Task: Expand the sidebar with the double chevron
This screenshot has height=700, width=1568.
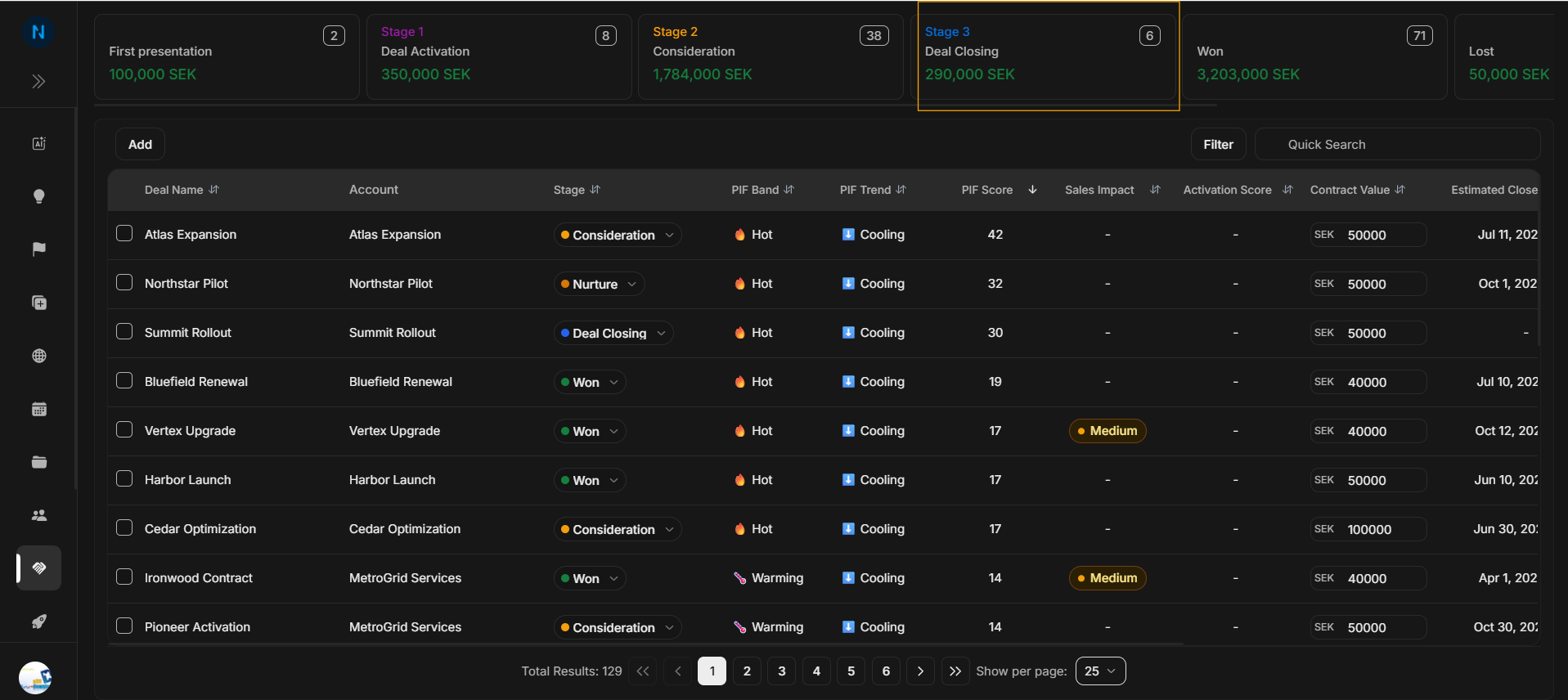Action: [x=38, y=81]
